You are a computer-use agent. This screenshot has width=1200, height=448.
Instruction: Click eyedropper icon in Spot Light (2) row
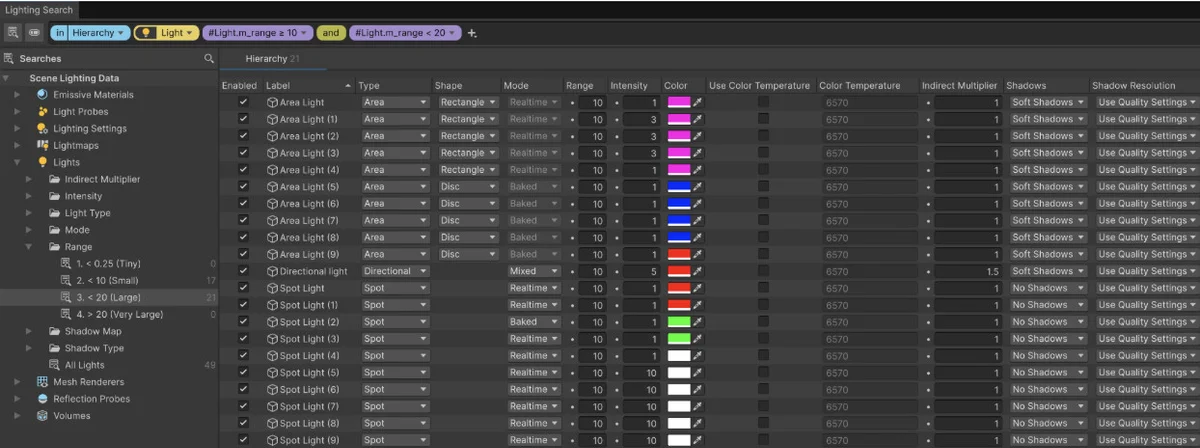(698, 322)
